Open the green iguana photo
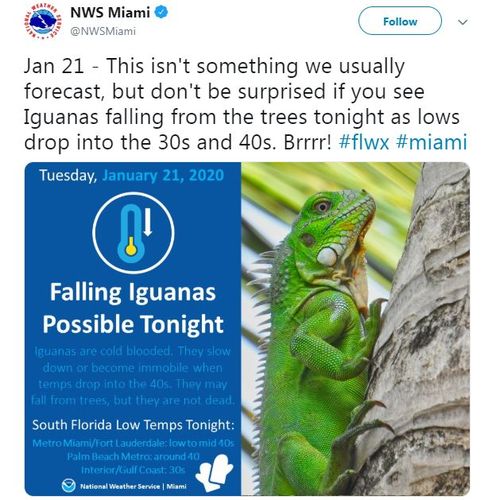500x500 pixels. coord(355,329)
